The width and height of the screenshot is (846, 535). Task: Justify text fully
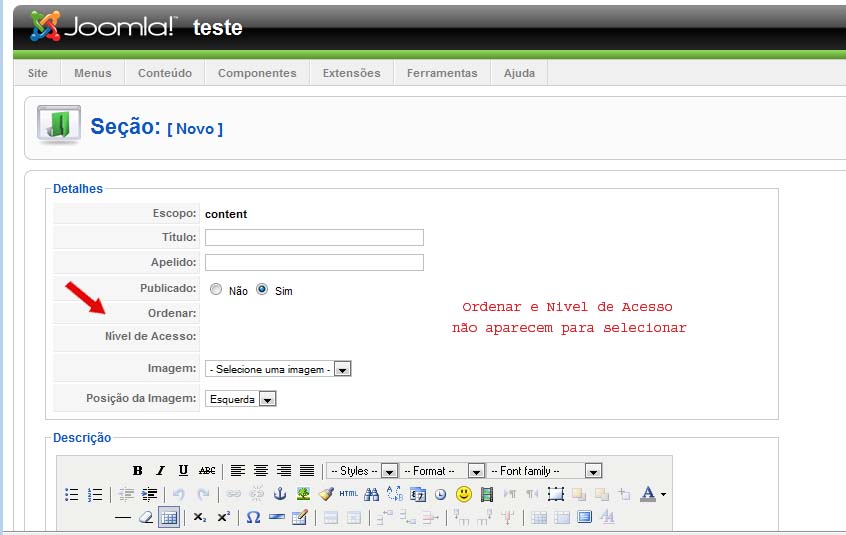coord(307,471)
